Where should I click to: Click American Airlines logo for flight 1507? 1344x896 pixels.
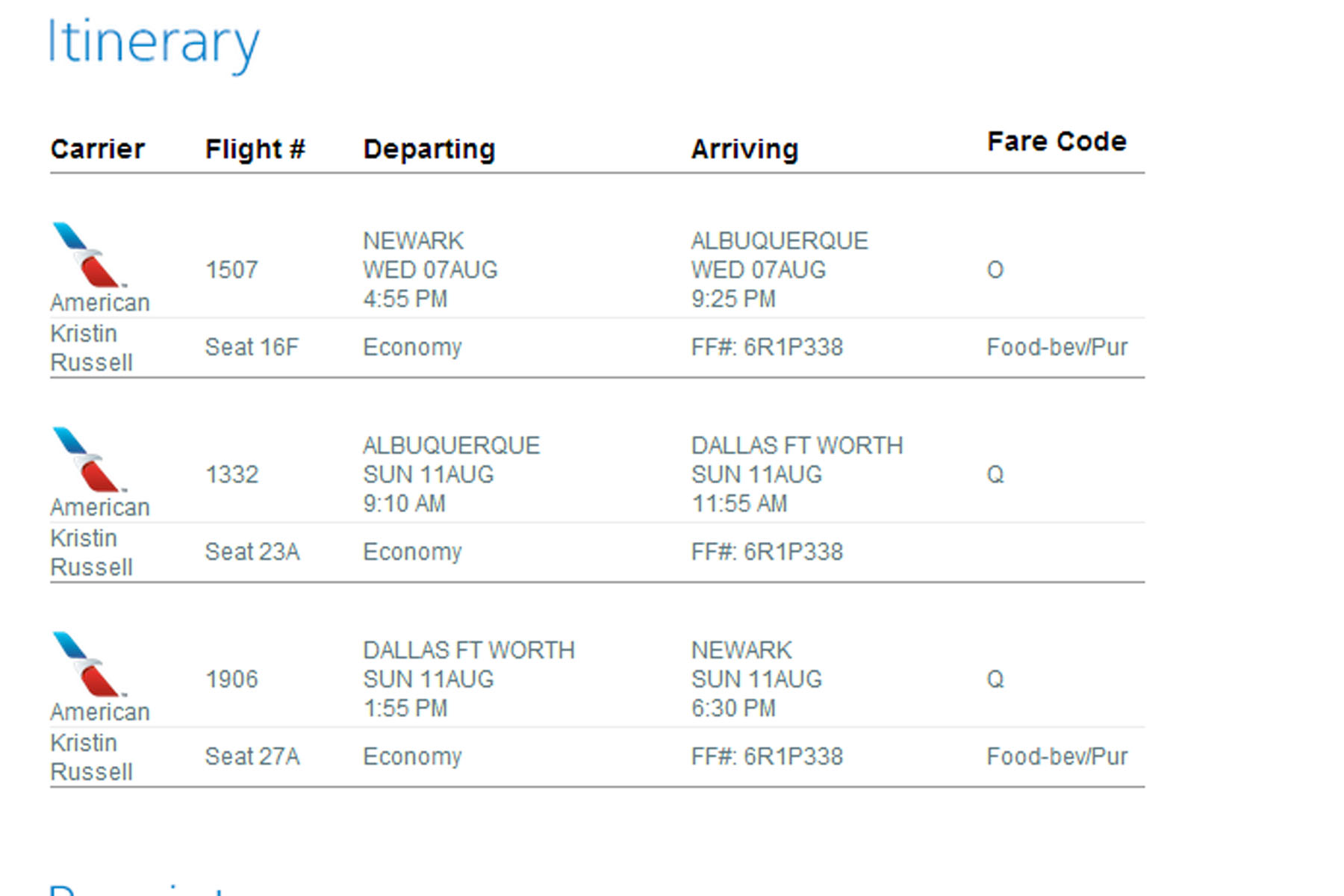click(88, 255)
